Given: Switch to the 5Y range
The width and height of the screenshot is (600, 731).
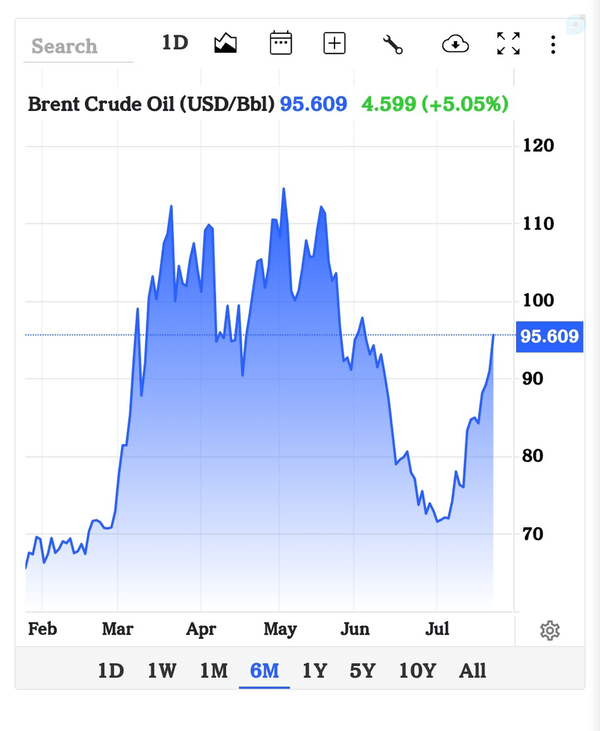Looking at the screenshot, I should (x=362, y=671).
